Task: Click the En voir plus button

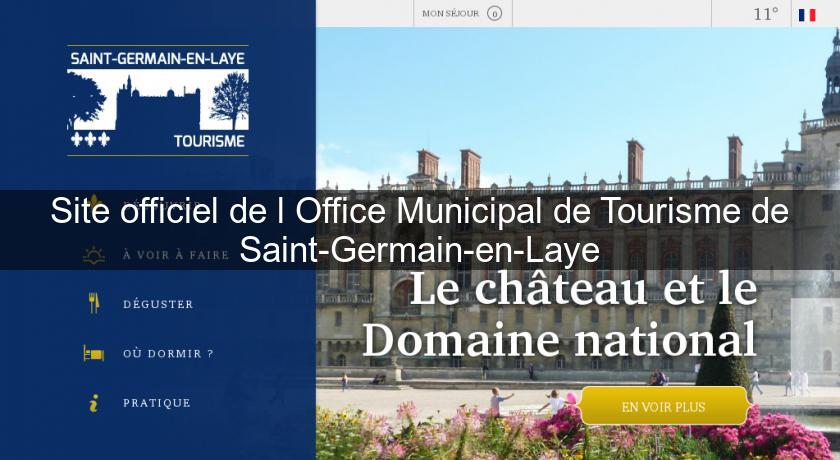Action: tap(663, 406)
